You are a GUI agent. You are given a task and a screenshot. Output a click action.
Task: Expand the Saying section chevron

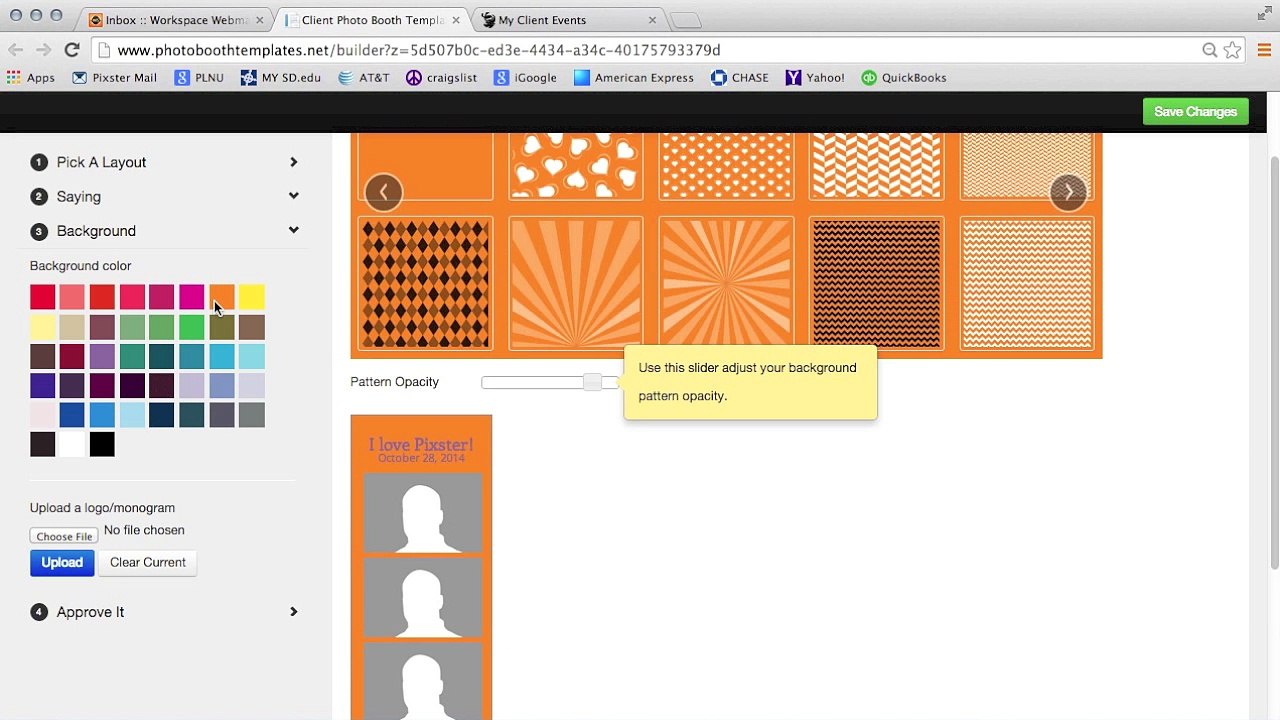point(294,196)
